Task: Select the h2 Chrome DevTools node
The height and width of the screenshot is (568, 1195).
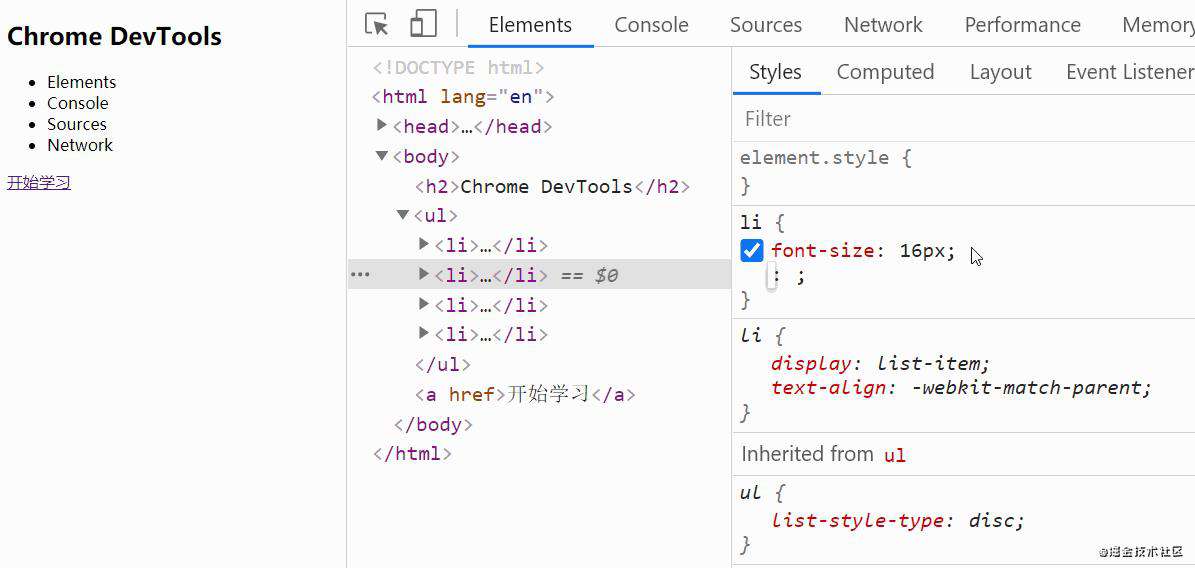Action: [553, 186]
